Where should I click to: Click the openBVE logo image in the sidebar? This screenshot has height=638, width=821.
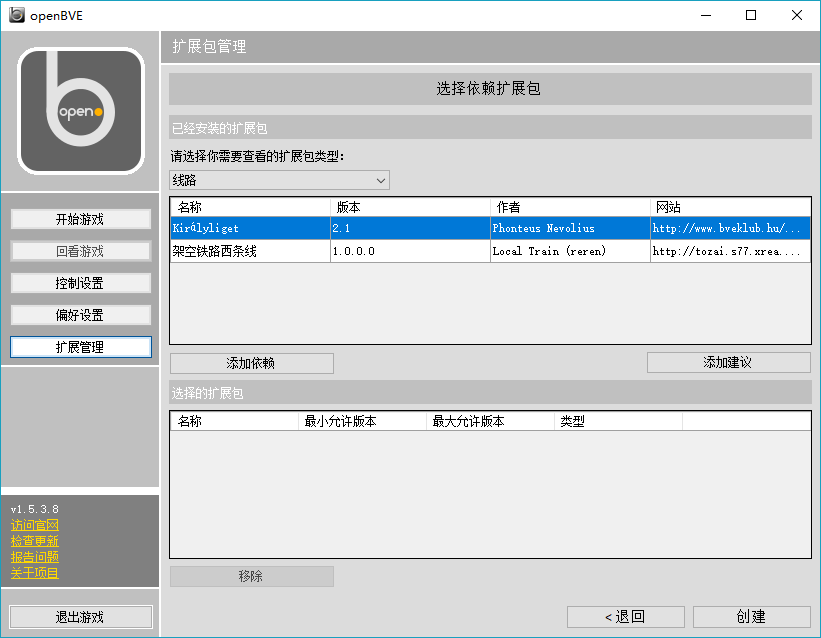[81, 111]
